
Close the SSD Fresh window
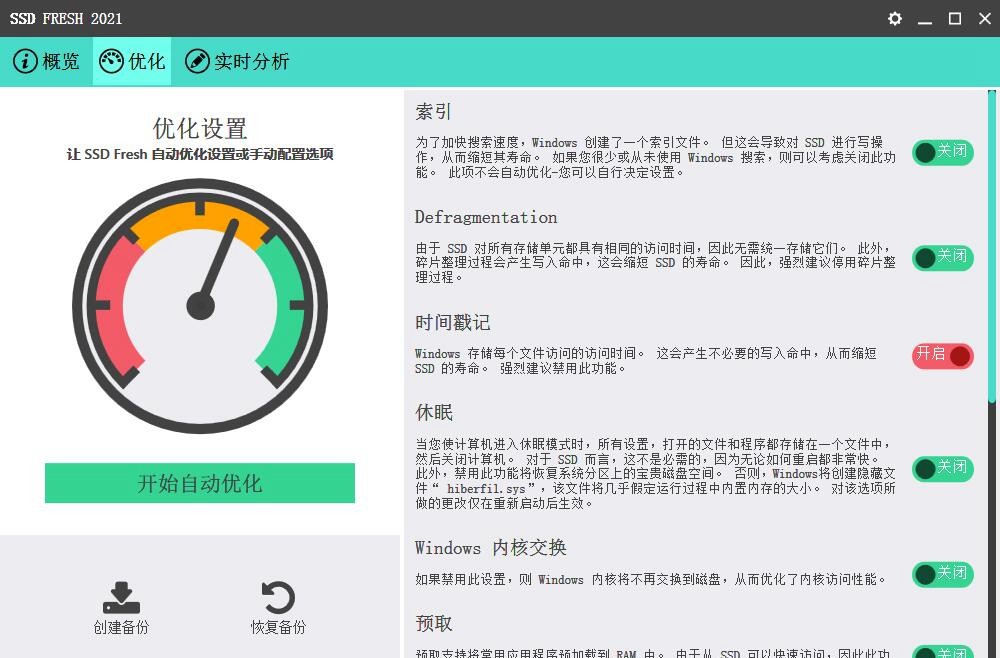click(985, 18)
